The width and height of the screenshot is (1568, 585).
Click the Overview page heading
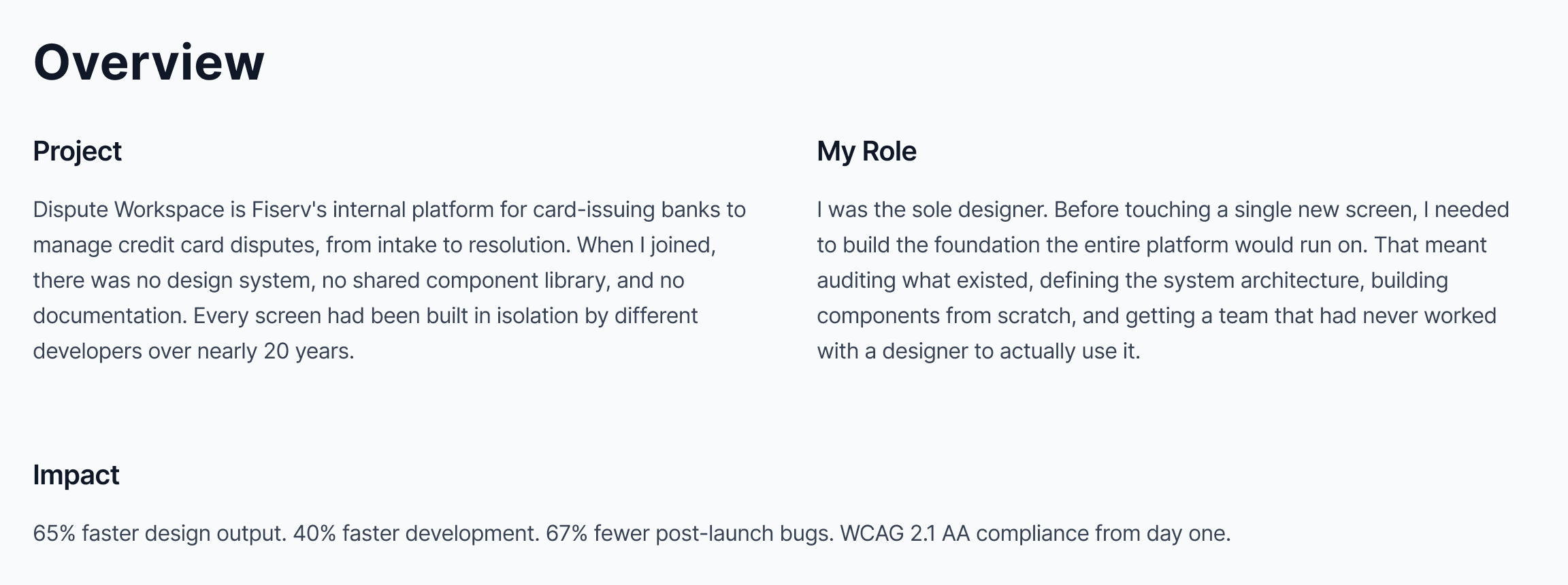pos(148,62)
